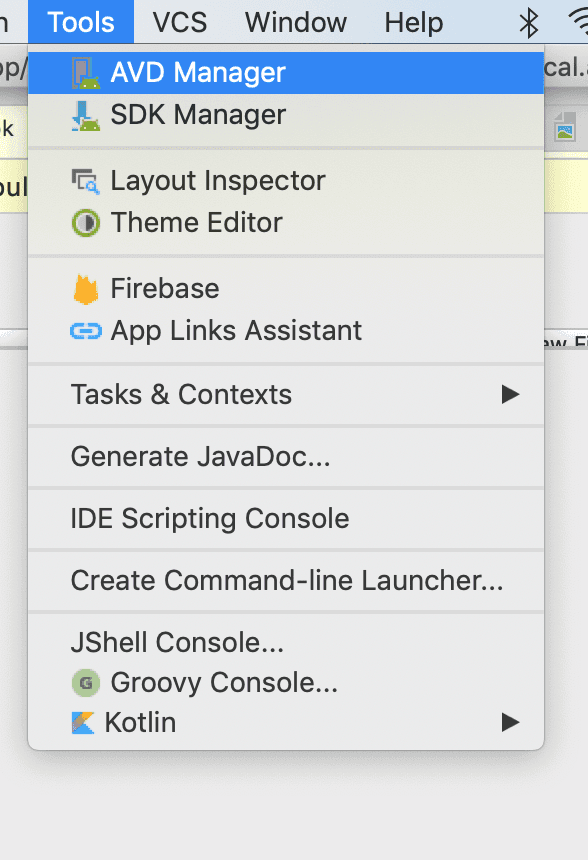Image resolution: width=588 pixels, height=860 pixels.
Task: Click the image file icon beside the menu
Action: click(x=564, y=127)
